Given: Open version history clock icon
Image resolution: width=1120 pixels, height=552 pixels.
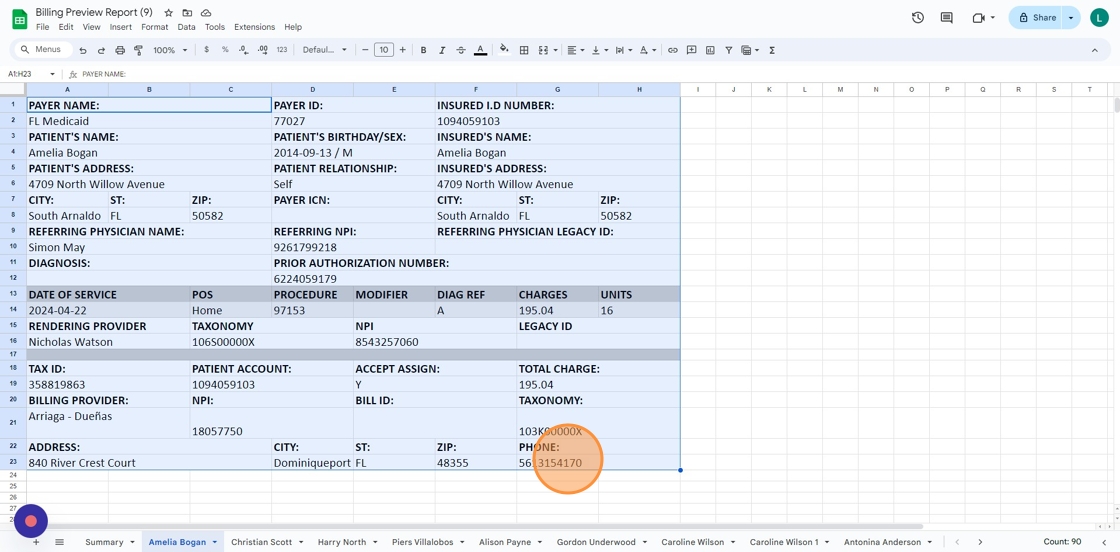Looking at the screenshot, I should [x=917, y=18].
